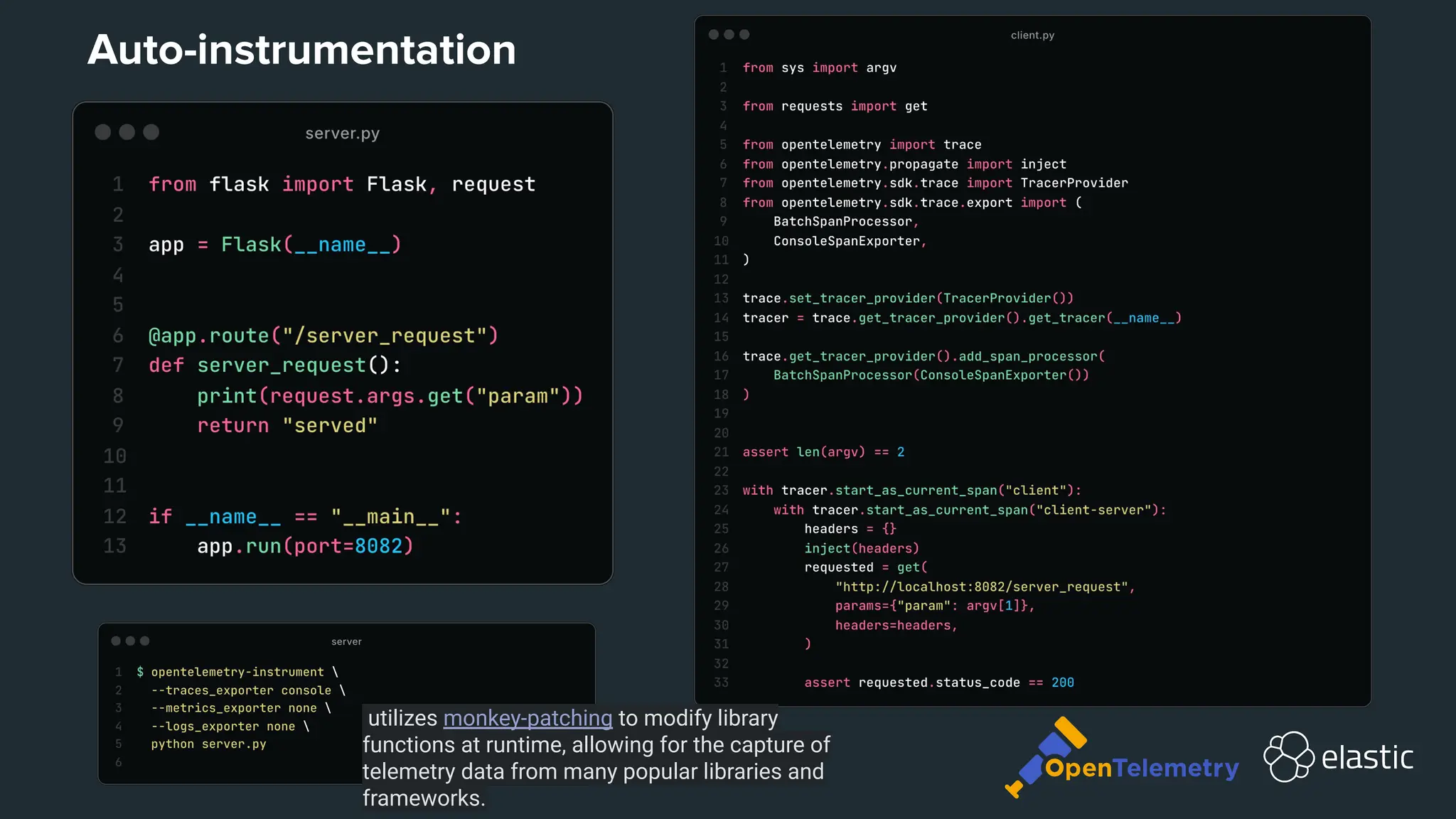The width and height of the screenshot is (1456, 819).
Task: Click 'from sys import argv' in client.py
Action: [x=820, y=68]
